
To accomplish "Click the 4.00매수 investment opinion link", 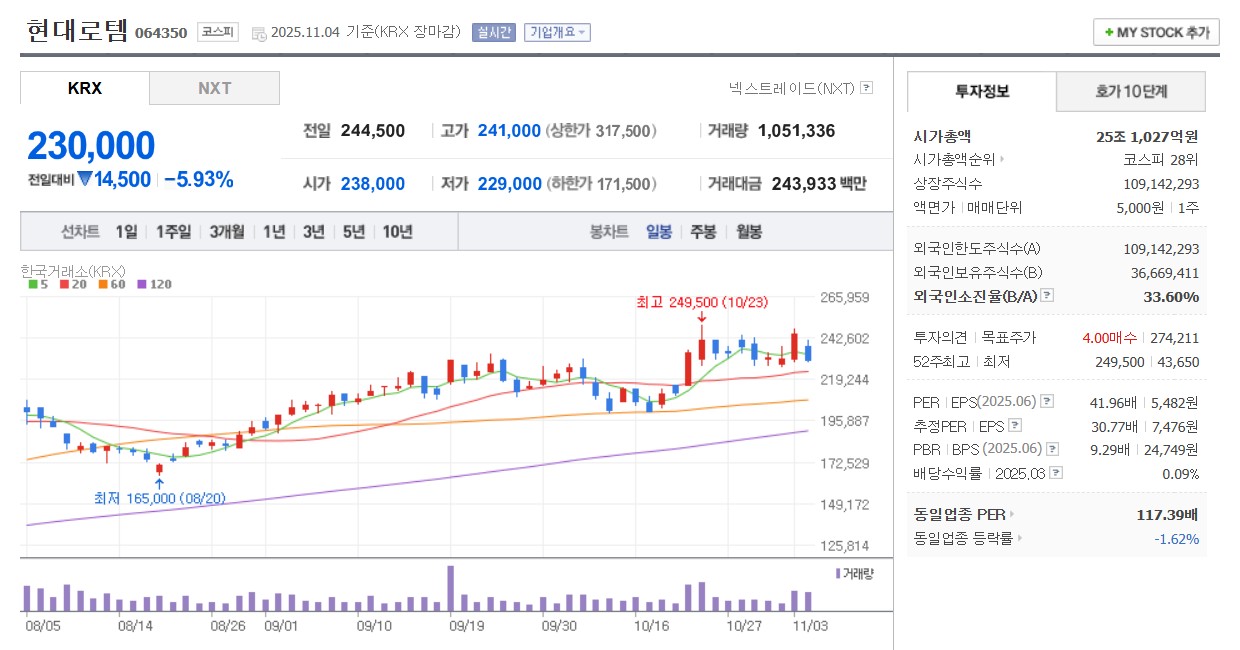I will pos(1110,338).
